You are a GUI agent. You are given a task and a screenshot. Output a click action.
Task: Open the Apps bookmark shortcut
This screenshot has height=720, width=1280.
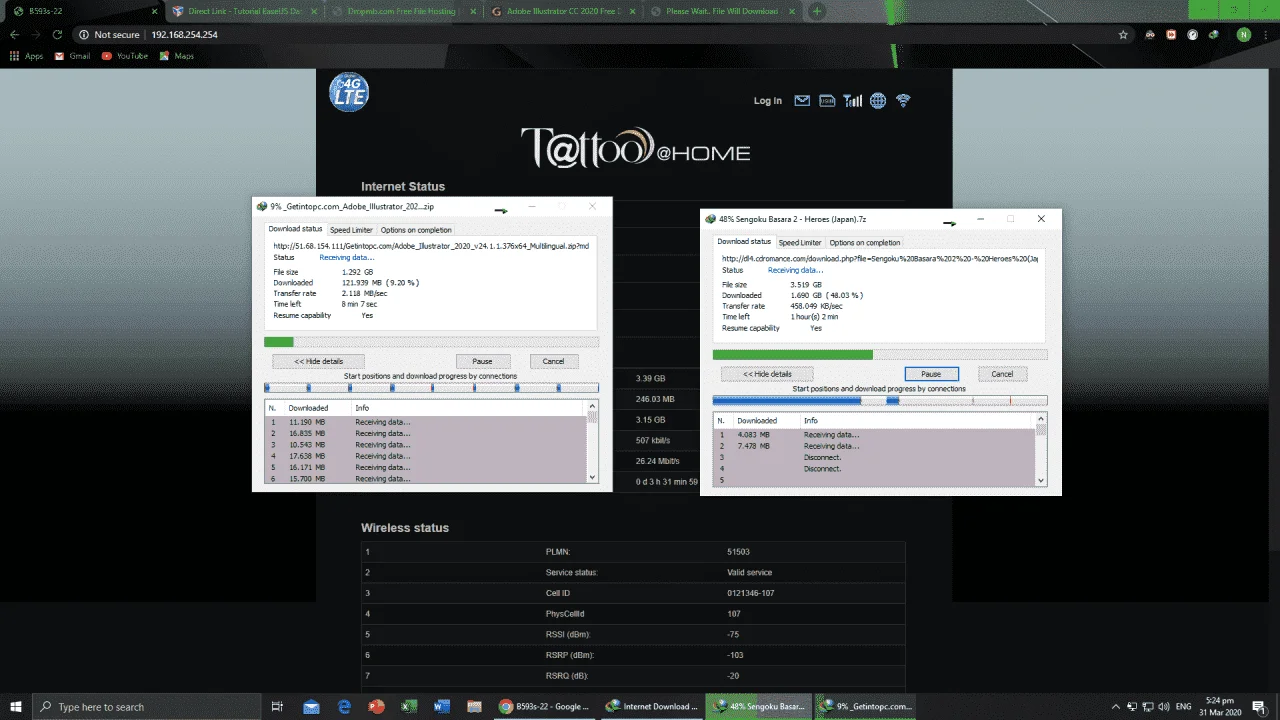point(26,56)
